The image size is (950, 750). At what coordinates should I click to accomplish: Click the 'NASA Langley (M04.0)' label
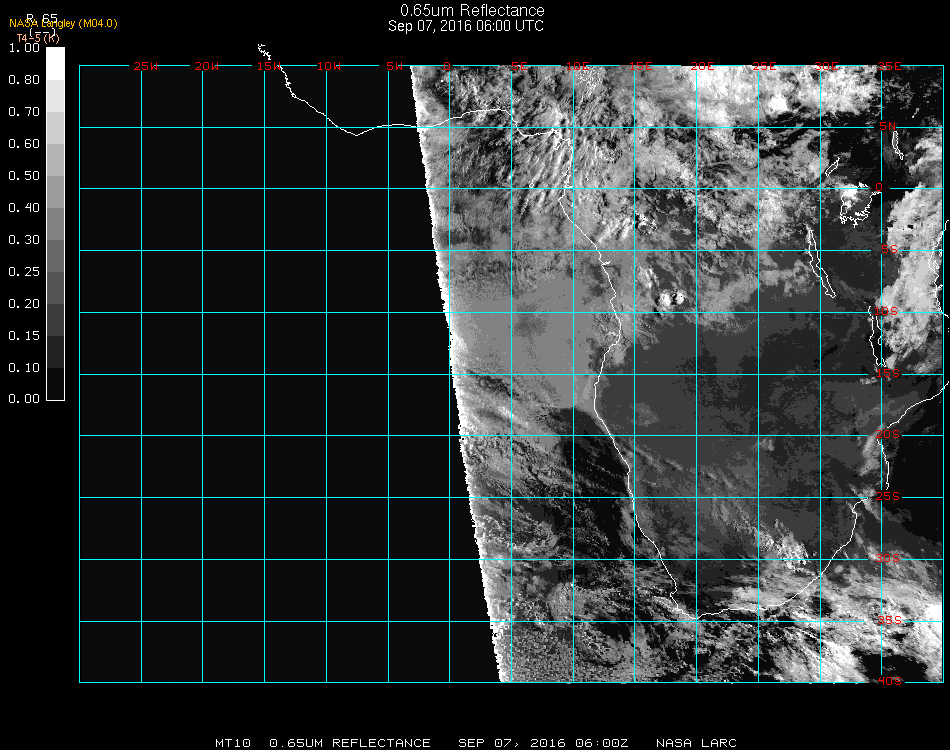pos(63,23)
